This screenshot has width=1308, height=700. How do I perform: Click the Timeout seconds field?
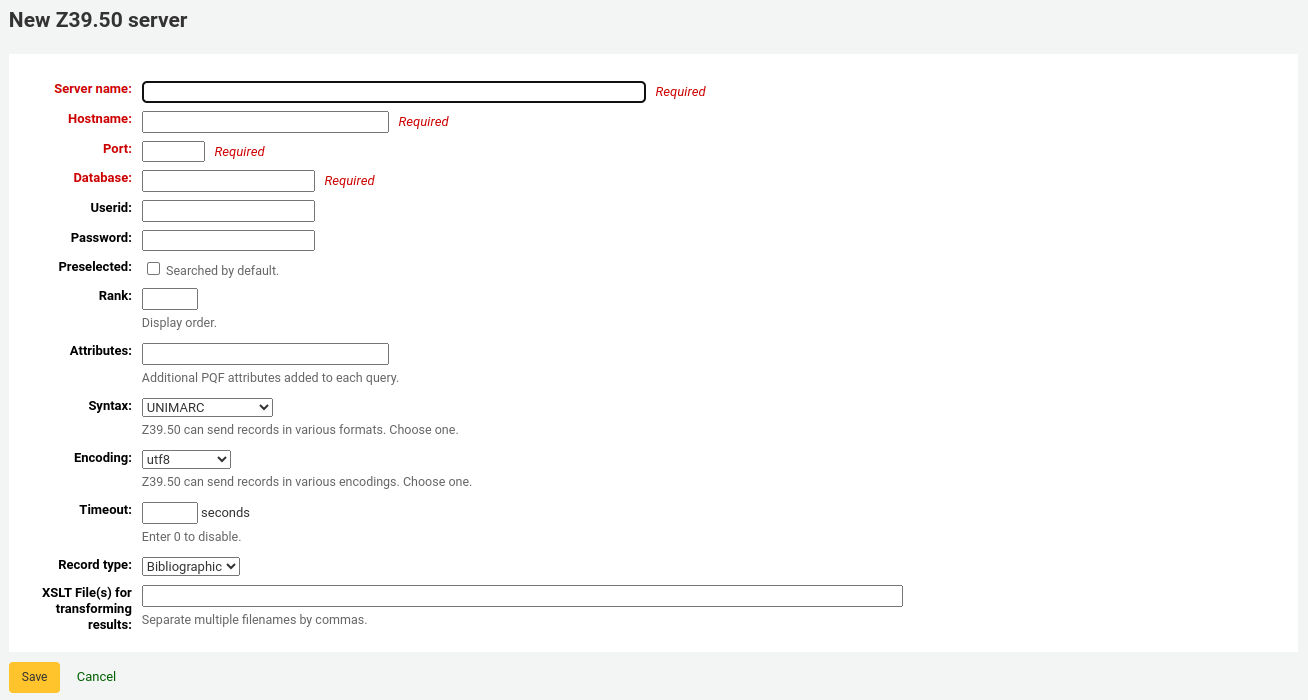(x=170, y=513)
